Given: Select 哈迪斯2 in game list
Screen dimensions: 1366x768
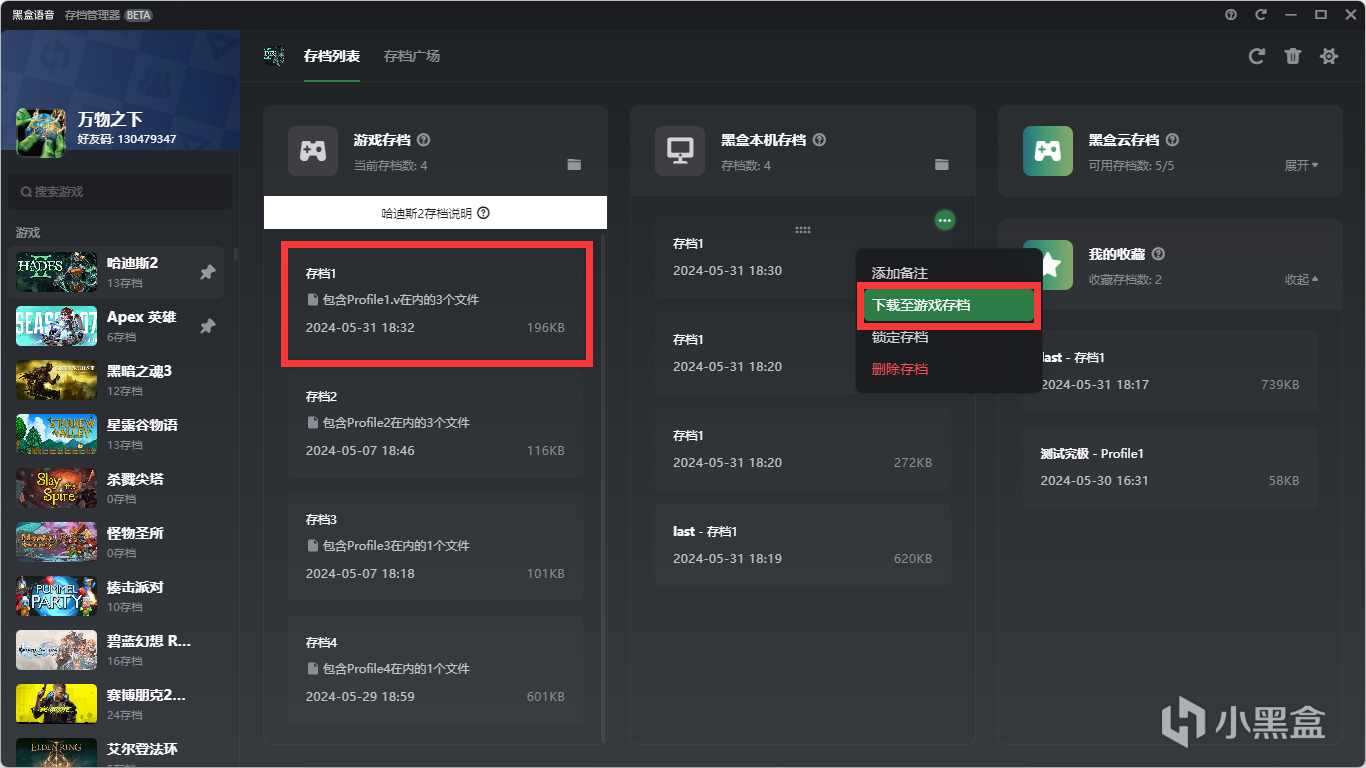Looking at the screenshot, I should point(116,272).
